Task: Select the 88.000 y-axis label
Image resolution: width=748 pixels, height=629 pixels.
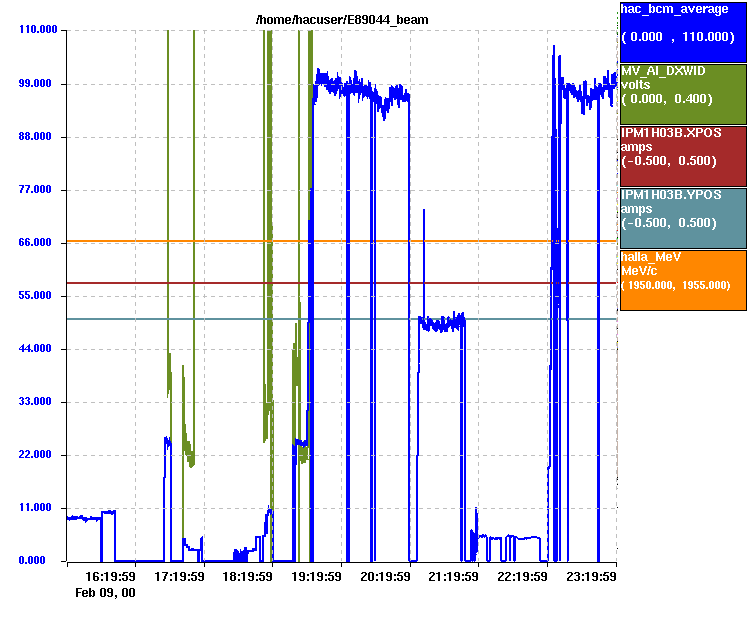Action: point(39,137)
